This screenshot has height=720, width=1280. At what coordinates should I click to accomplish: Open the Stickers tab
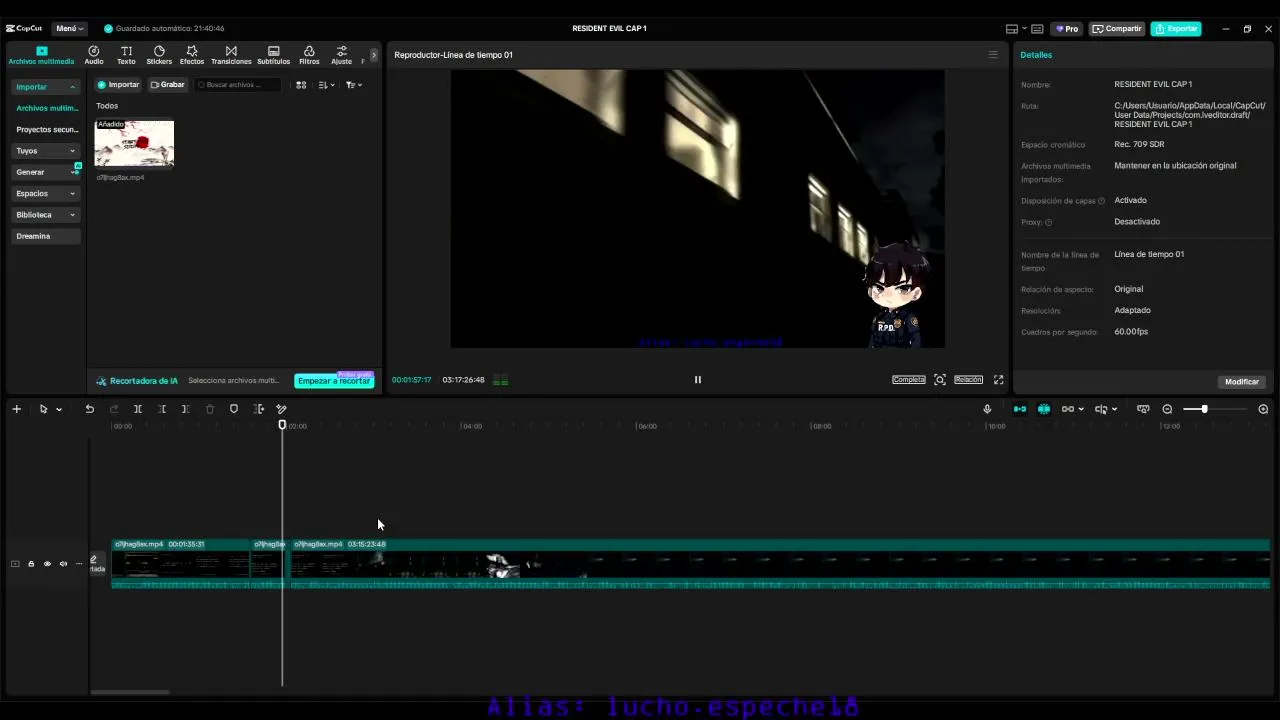159,55
